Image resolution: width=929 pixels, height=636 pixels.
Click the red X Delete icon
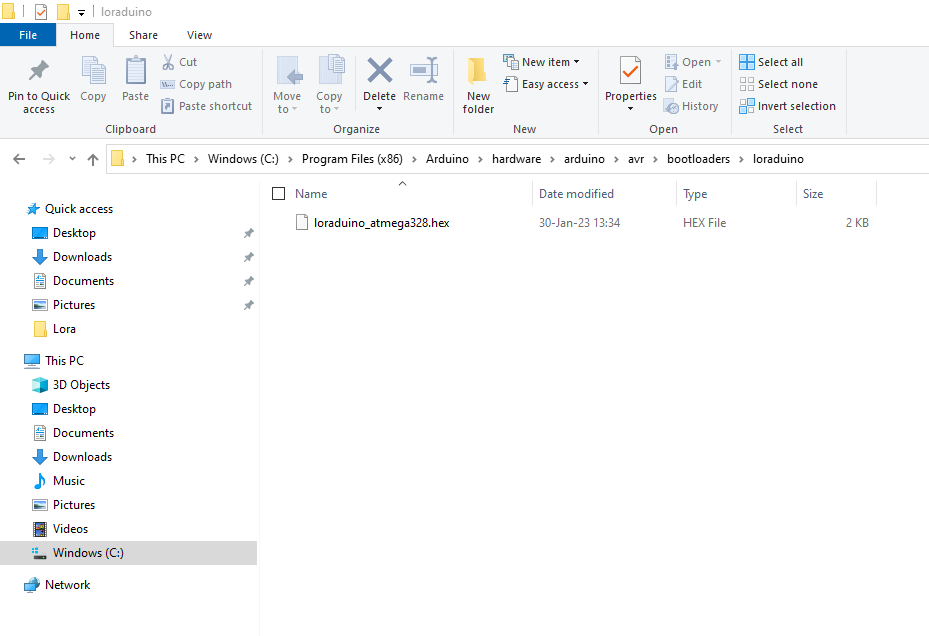click(x=379, y=71)
